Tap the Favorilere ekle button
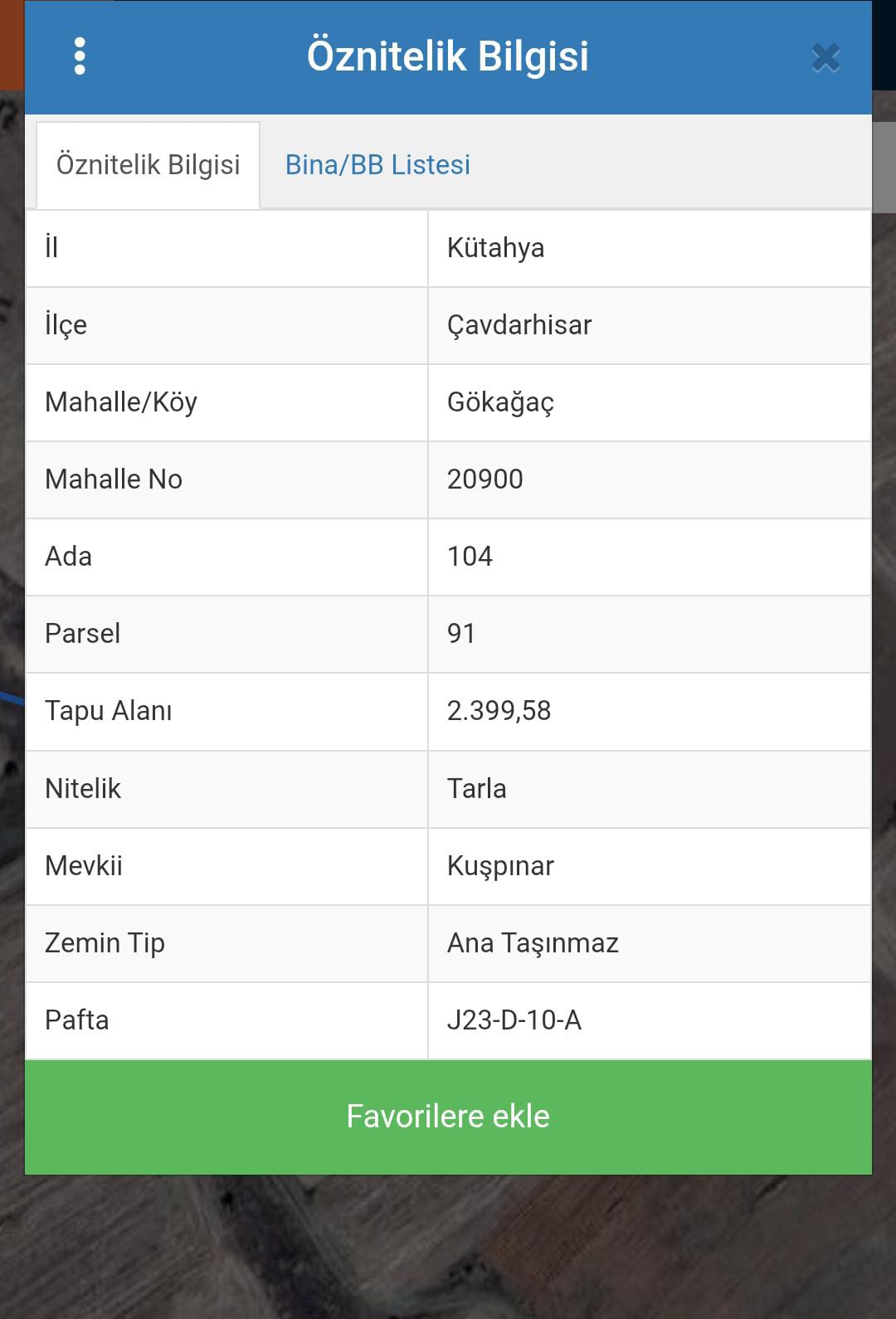This screenshot has height=1319, width=896. (448, 1117)
